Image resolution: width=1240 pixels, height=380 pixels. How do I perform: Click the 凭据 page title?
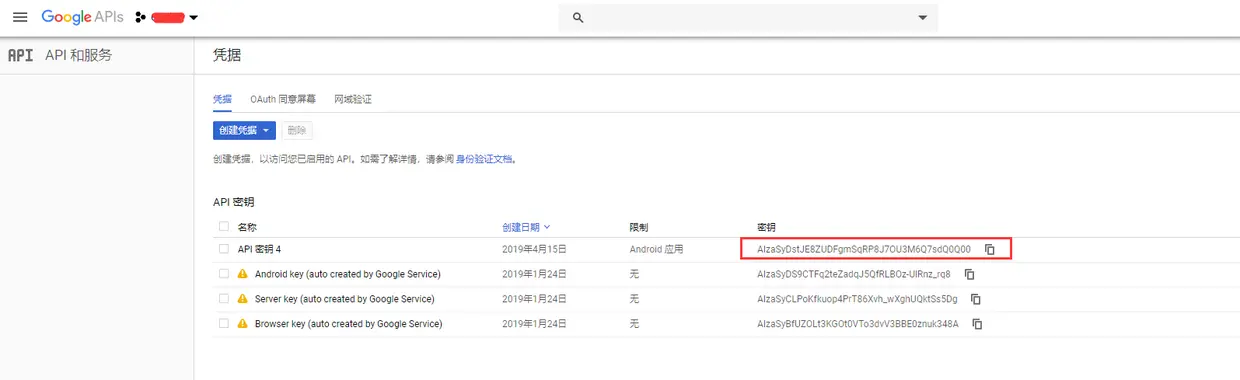tap(227, 55)
